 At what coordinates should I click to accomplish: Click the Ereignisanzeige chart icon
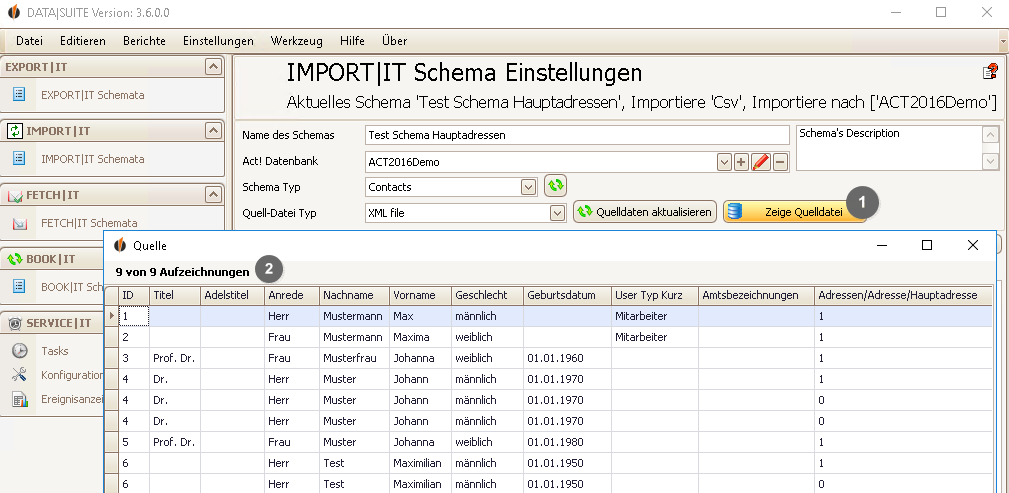click(x=20, y=400)
